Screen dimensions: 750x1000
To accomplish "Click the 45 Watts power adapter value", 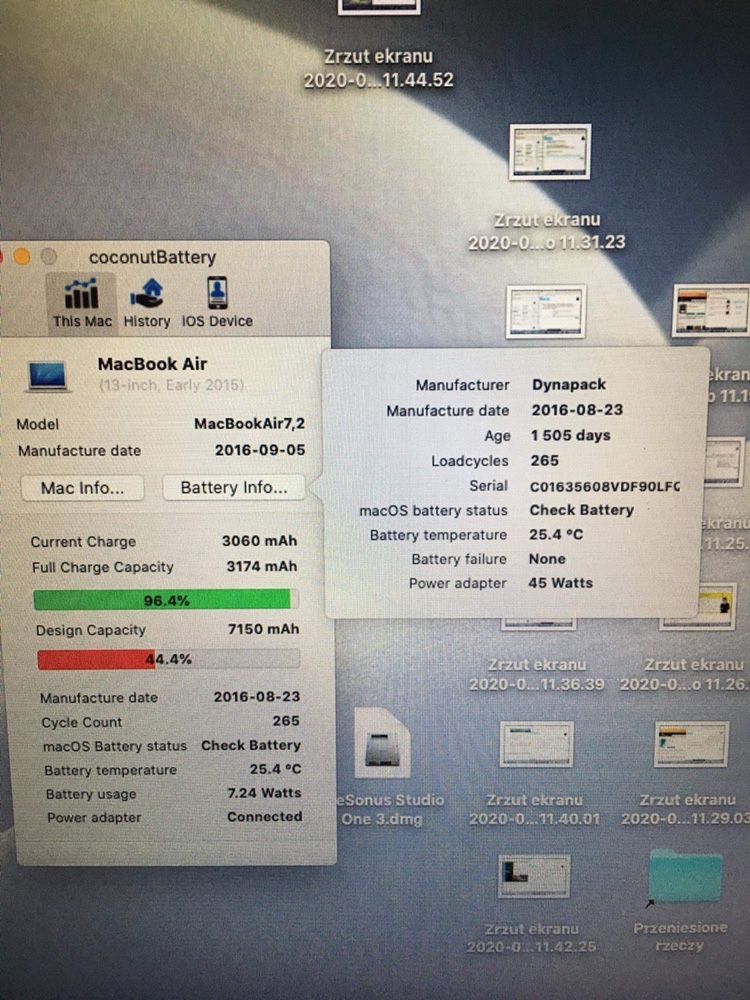I will pos(561,583).
